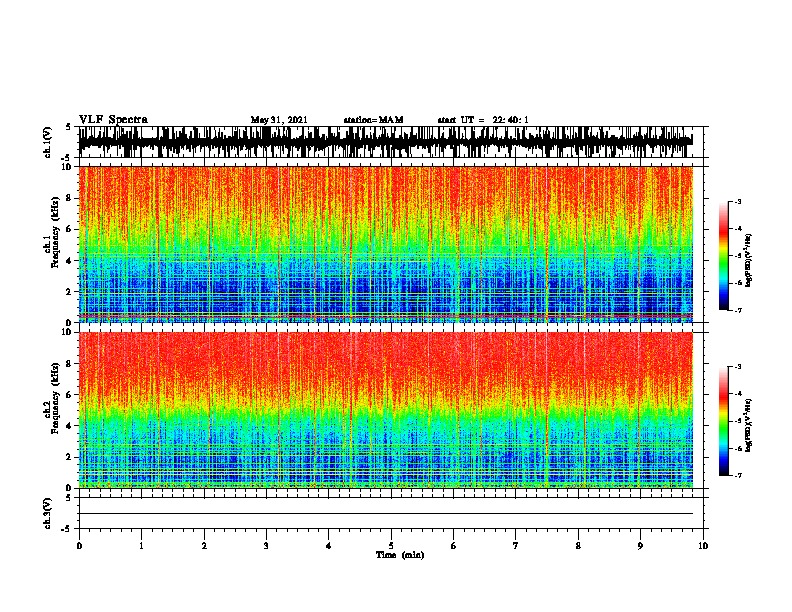Click the "-5" voltage tick of ch.3(V) strip
Screen dimensions: 792x612
67,529
